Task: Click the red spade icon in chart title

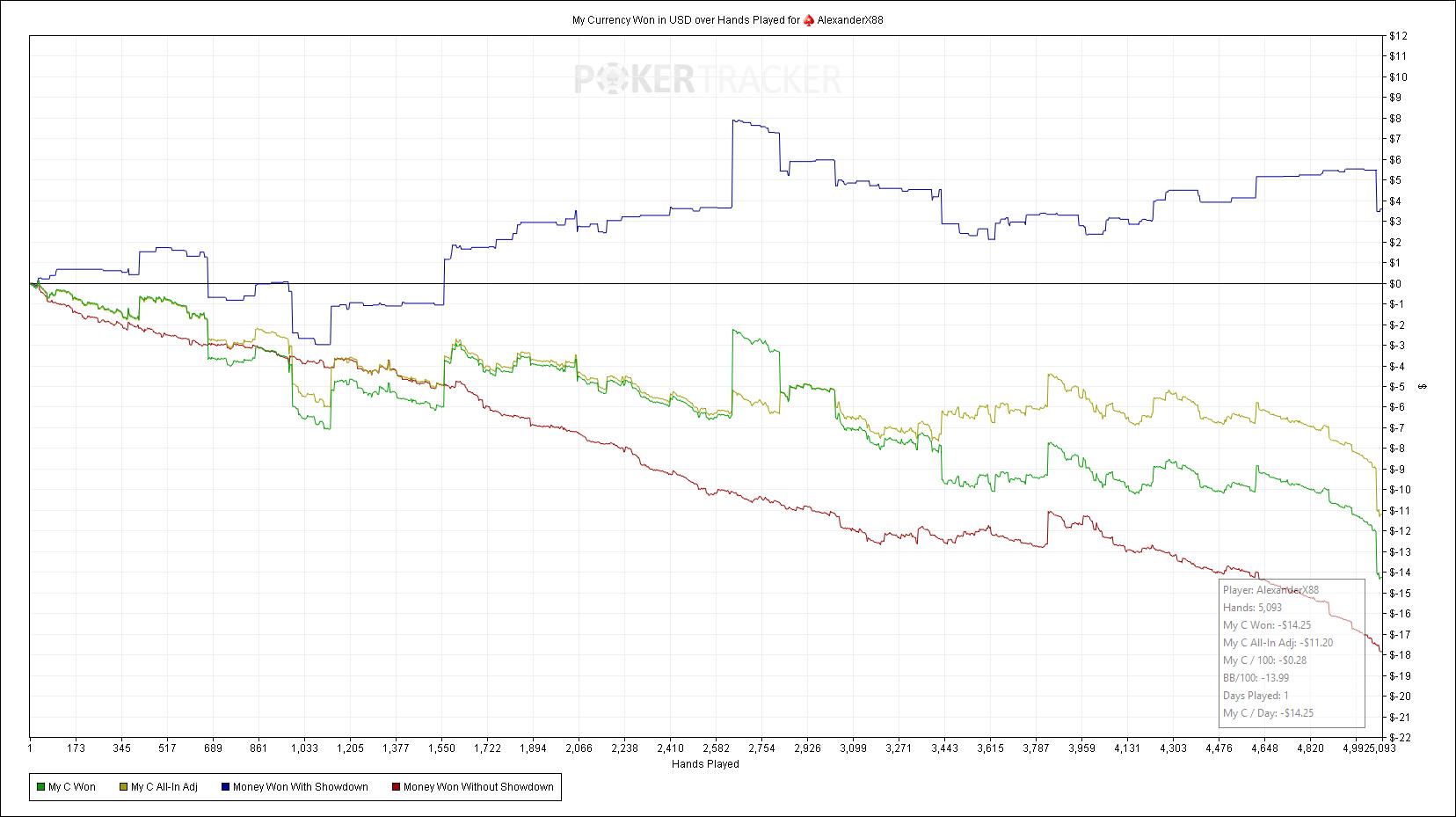Action: click(809, 20)
